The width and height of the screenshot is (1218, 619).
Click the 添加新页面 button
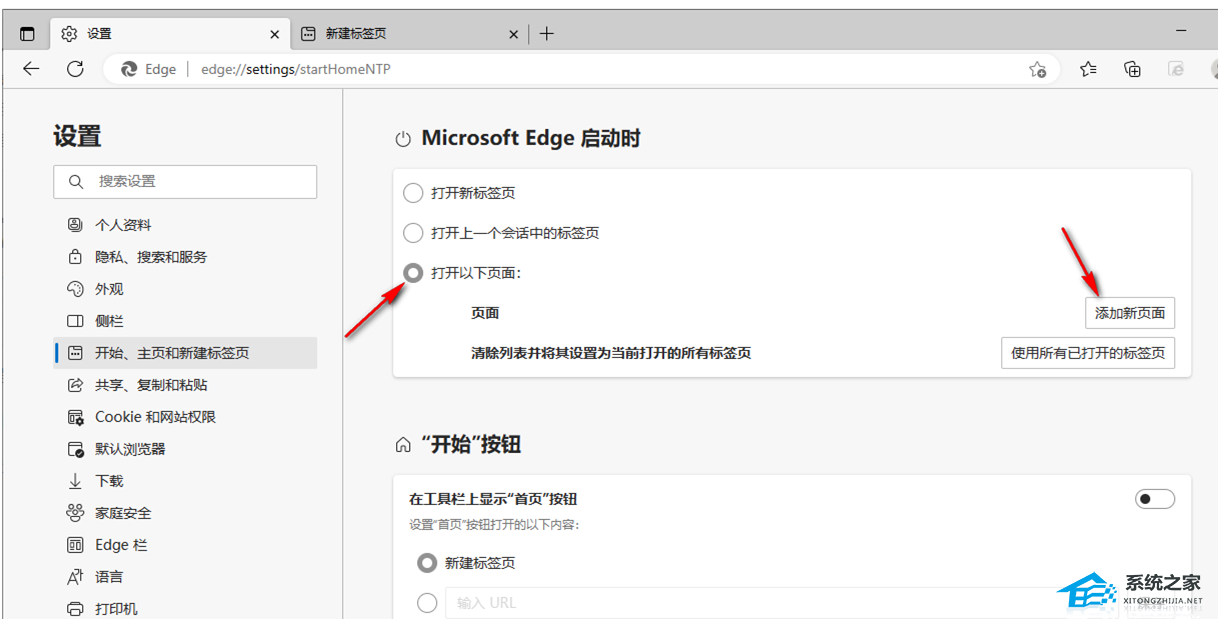[x=1130, y=313]
